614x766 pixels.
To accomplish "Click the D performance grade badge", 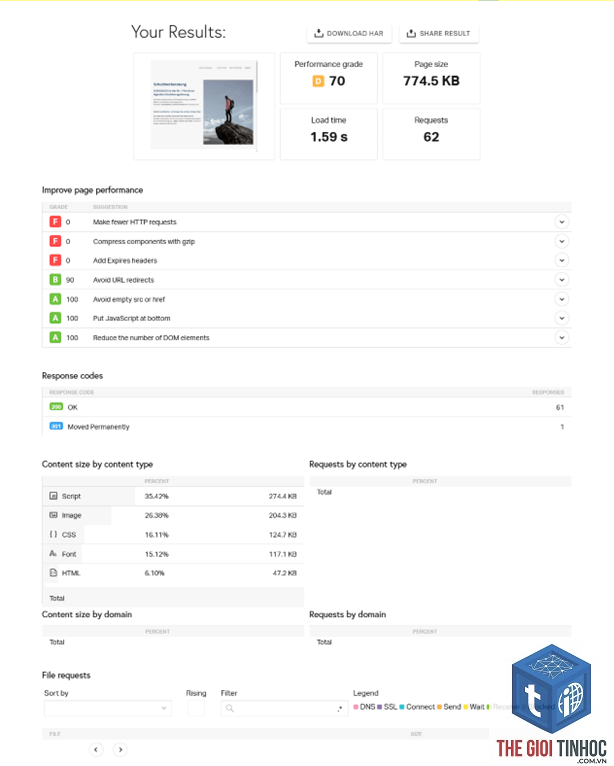I will tap(318, 81).
